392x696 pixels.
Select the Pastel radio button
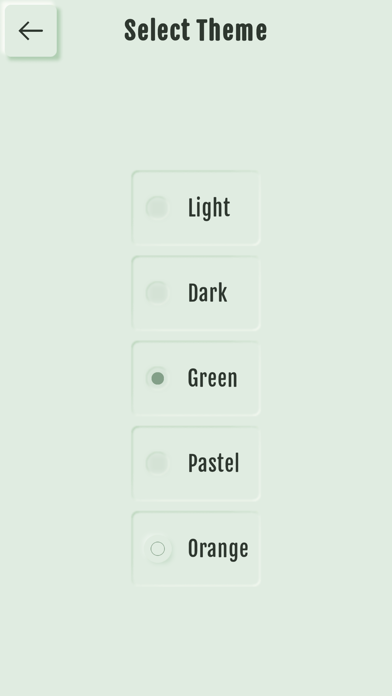(x=158, y=463)
